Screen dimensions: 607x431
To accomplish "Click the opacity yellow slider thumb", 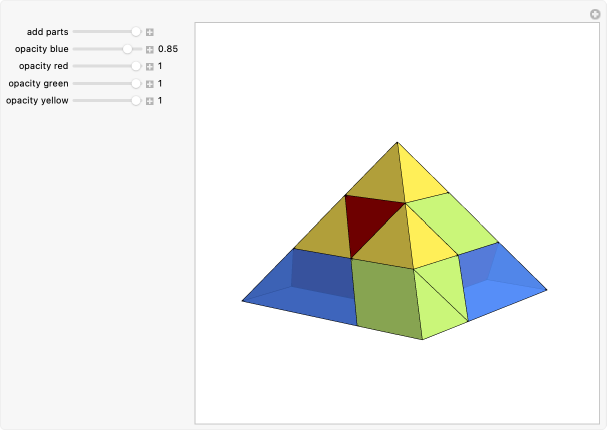I will click(136, 101).
